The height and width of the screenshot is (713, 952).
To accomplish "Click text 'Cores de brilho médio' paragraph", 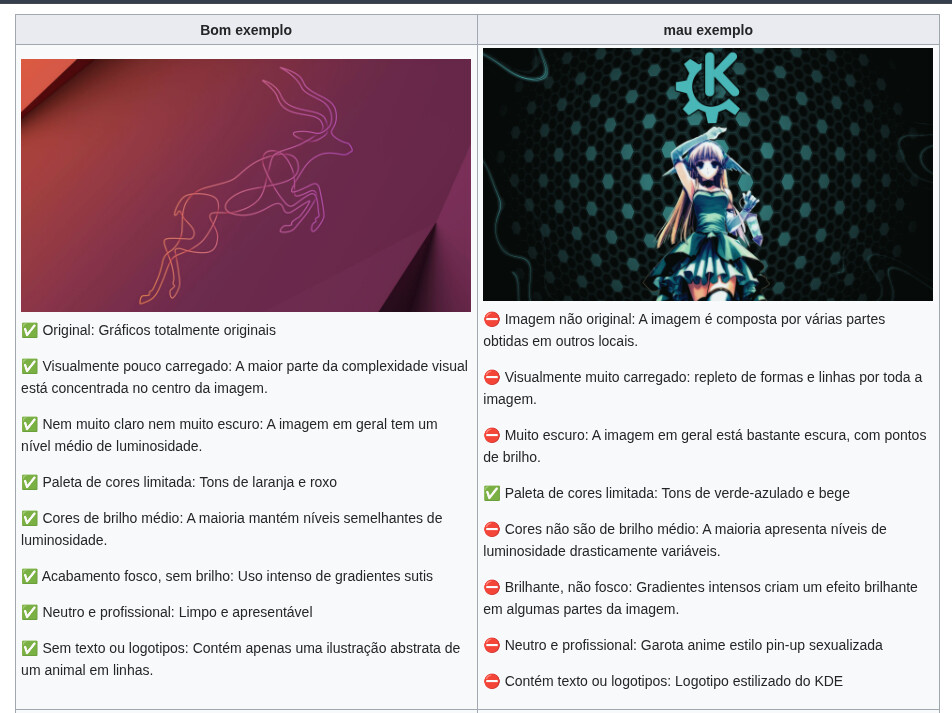I will [232, 529].
